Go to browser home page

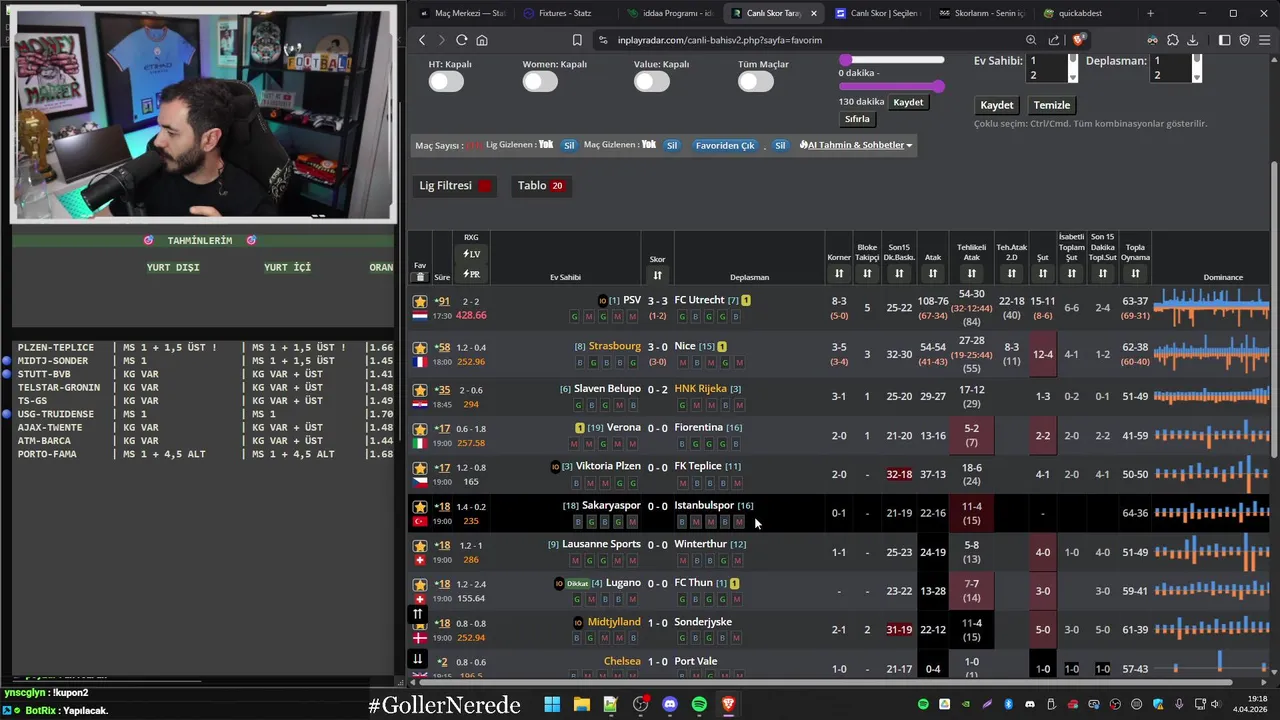click(482, 40)
